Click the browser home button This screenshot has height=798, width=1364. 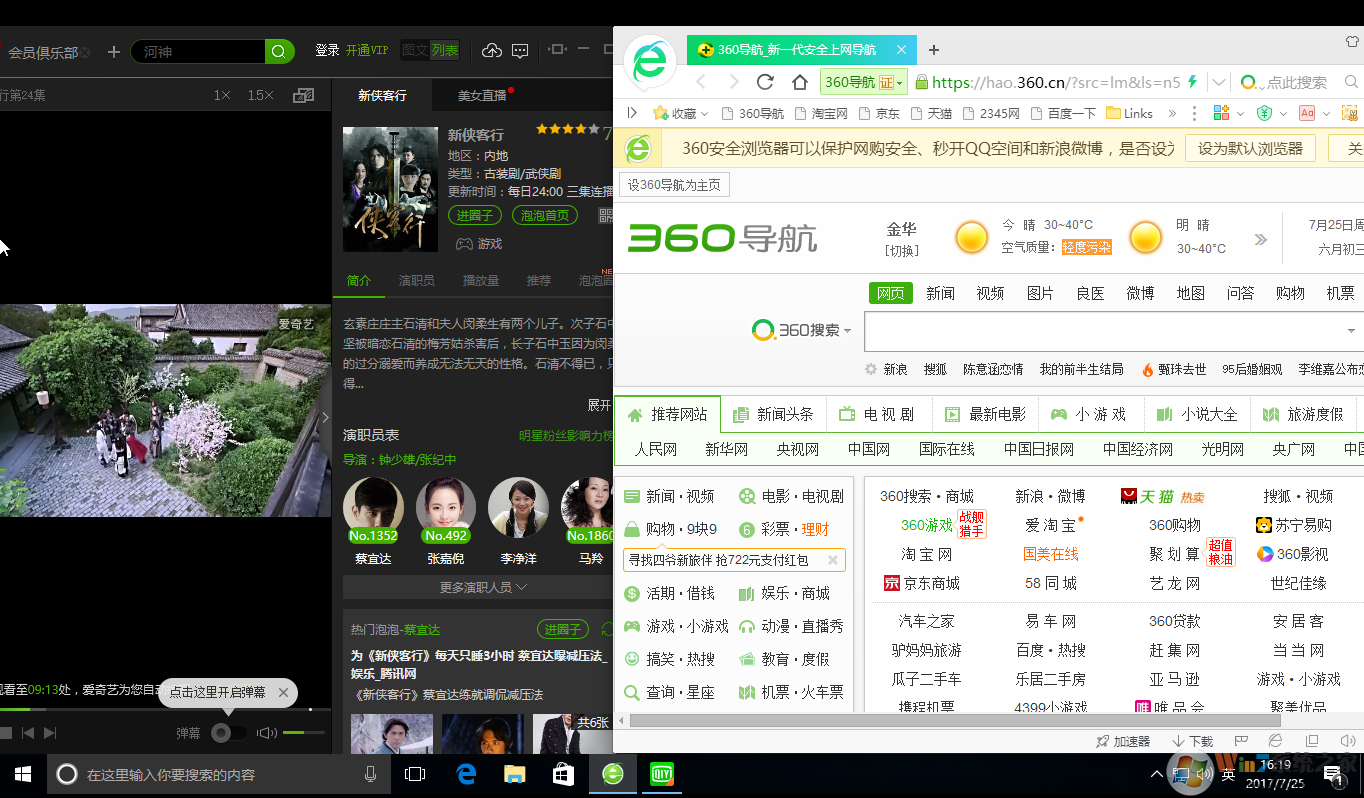coord(800,82)
